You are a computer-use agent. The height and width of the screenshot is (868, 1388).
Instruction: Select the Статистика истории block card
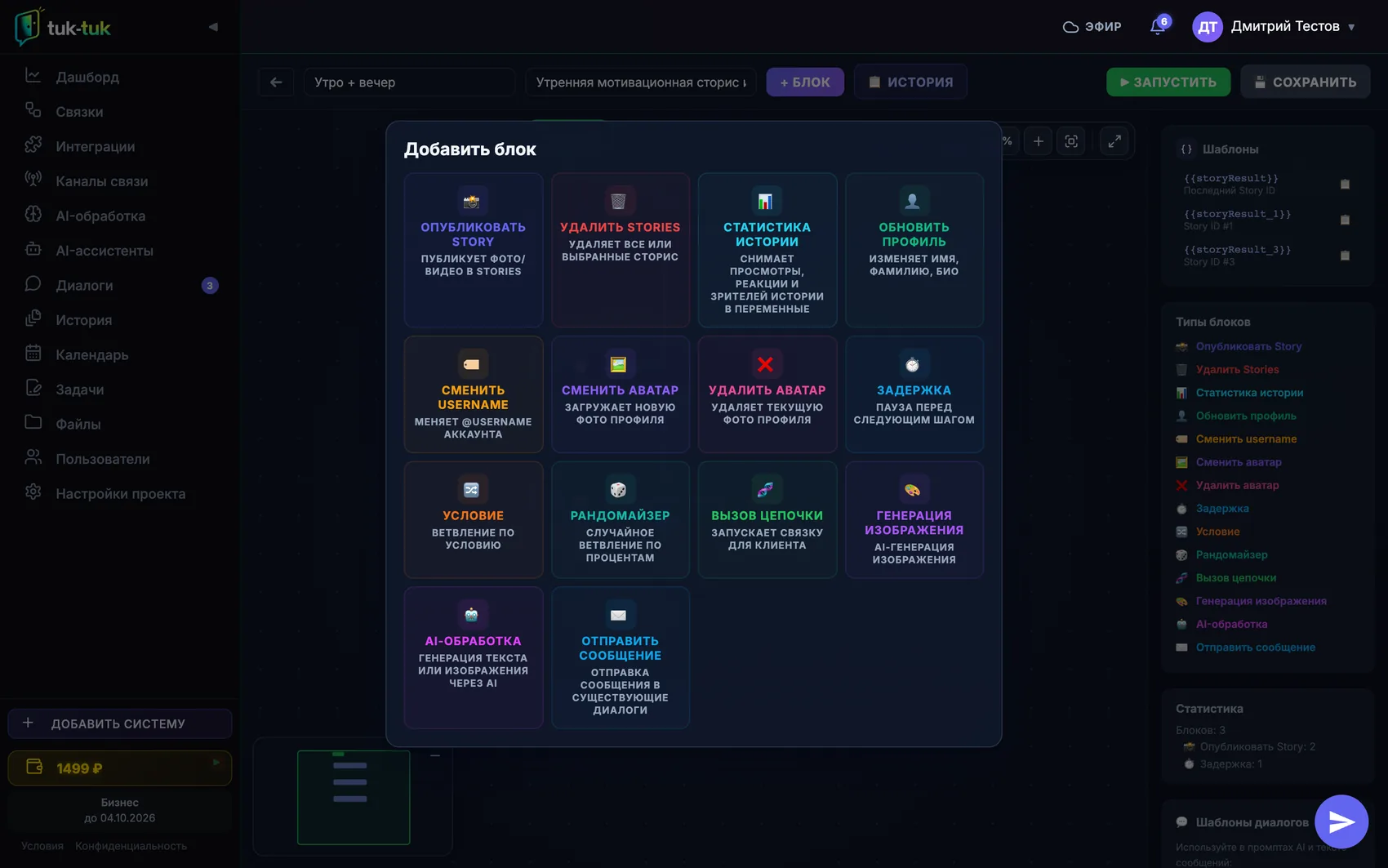767,250
